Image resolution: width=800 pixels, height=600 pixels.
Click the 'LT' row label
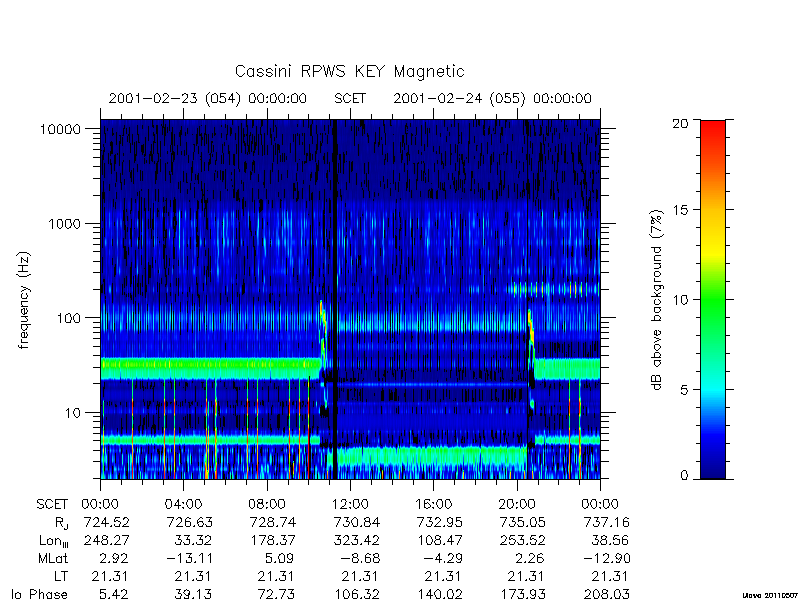[61, 577]
